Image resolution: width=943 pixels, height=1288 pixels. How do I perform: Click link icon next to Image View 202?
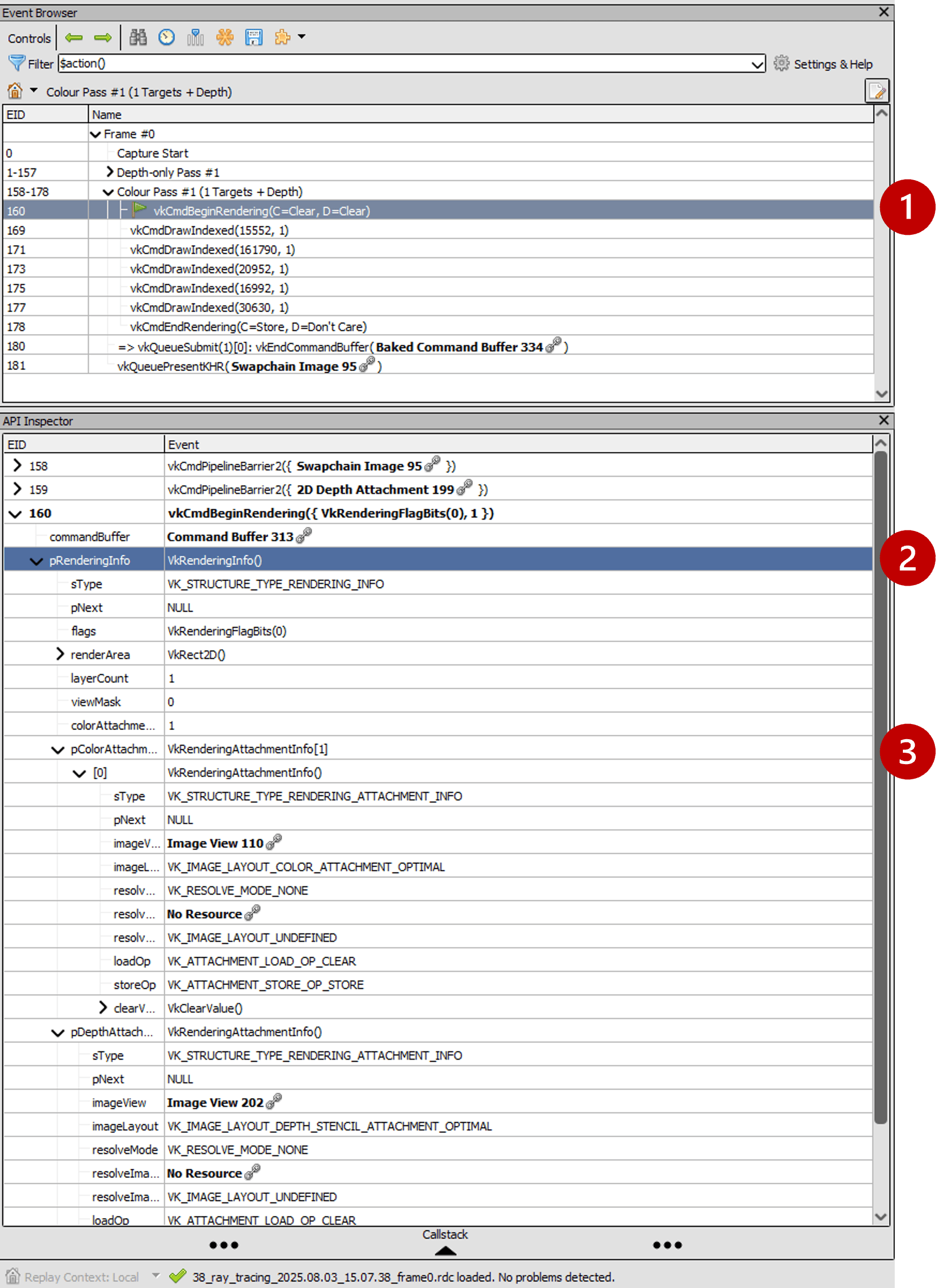click(x=274, y=1101)
